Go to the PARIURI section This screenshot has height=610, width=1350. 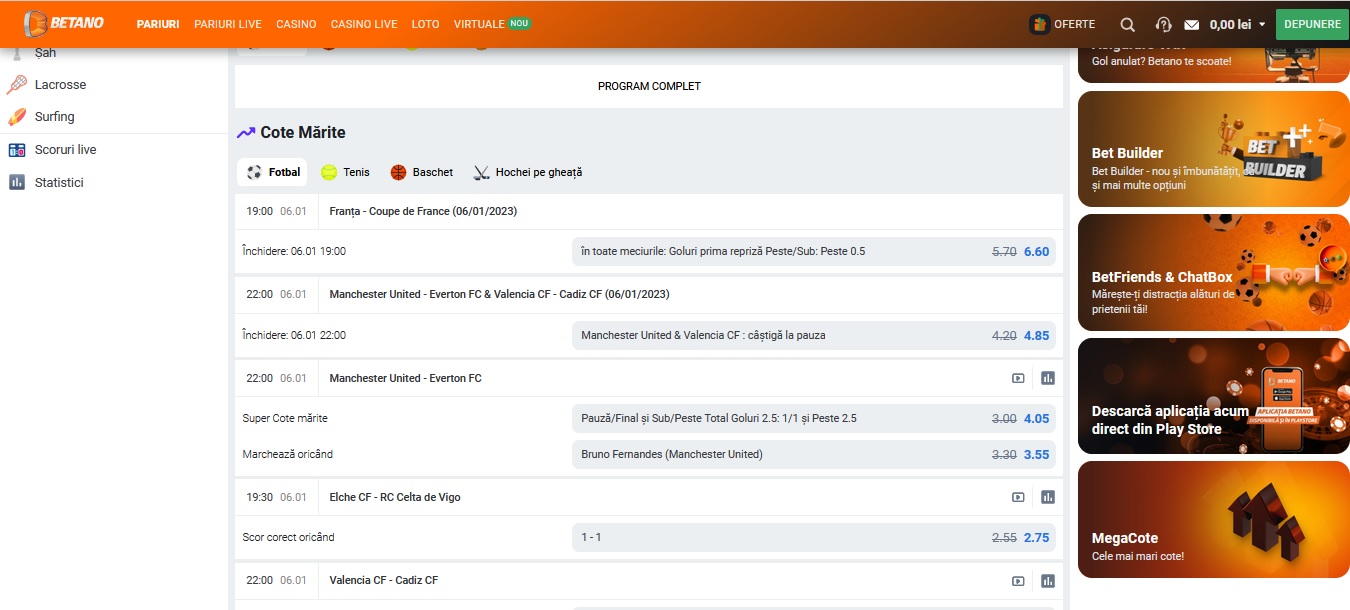[158, 24]
